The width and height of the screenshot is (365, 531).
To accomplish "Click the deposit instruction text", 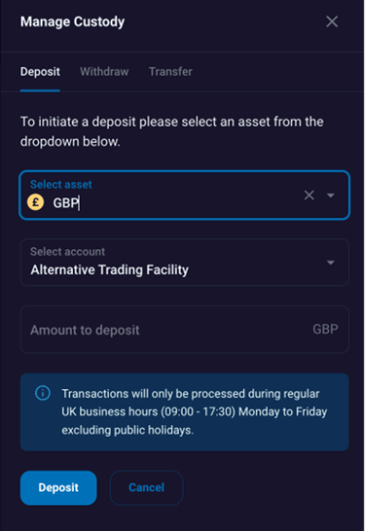I will point(172,131).
